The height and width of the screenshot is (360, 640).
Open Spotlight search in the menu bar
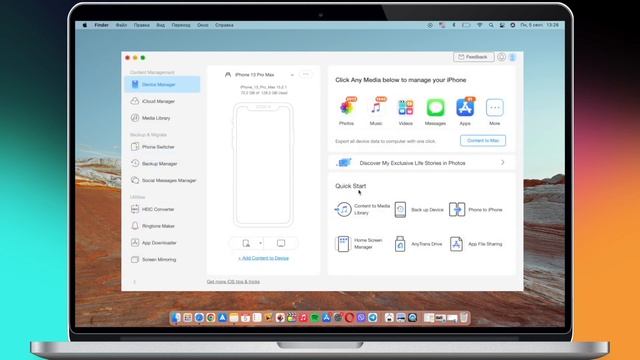[x=491, y=25]
